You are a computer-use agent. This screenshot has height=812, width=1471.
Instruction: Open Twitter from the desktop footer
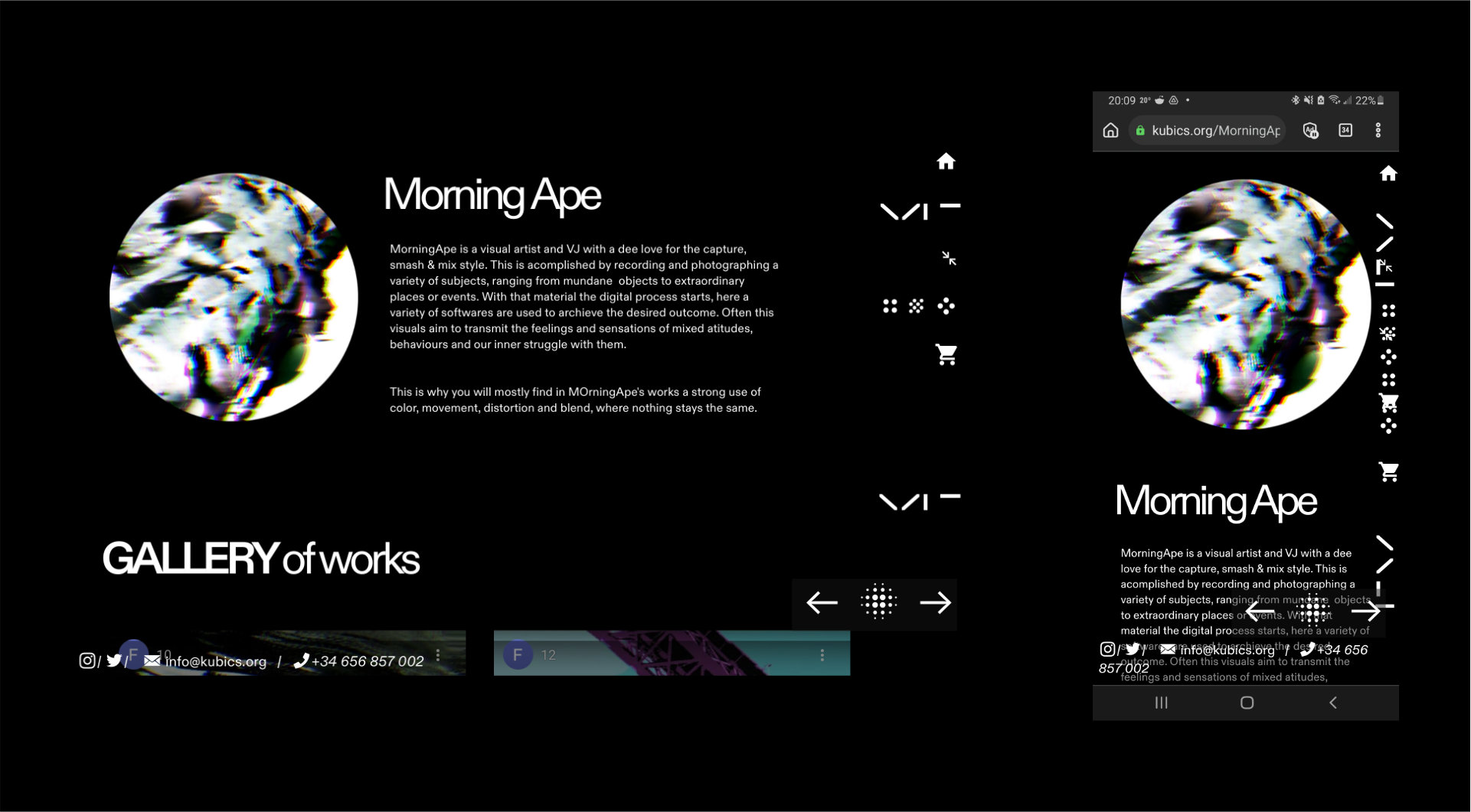click(114, 660)
